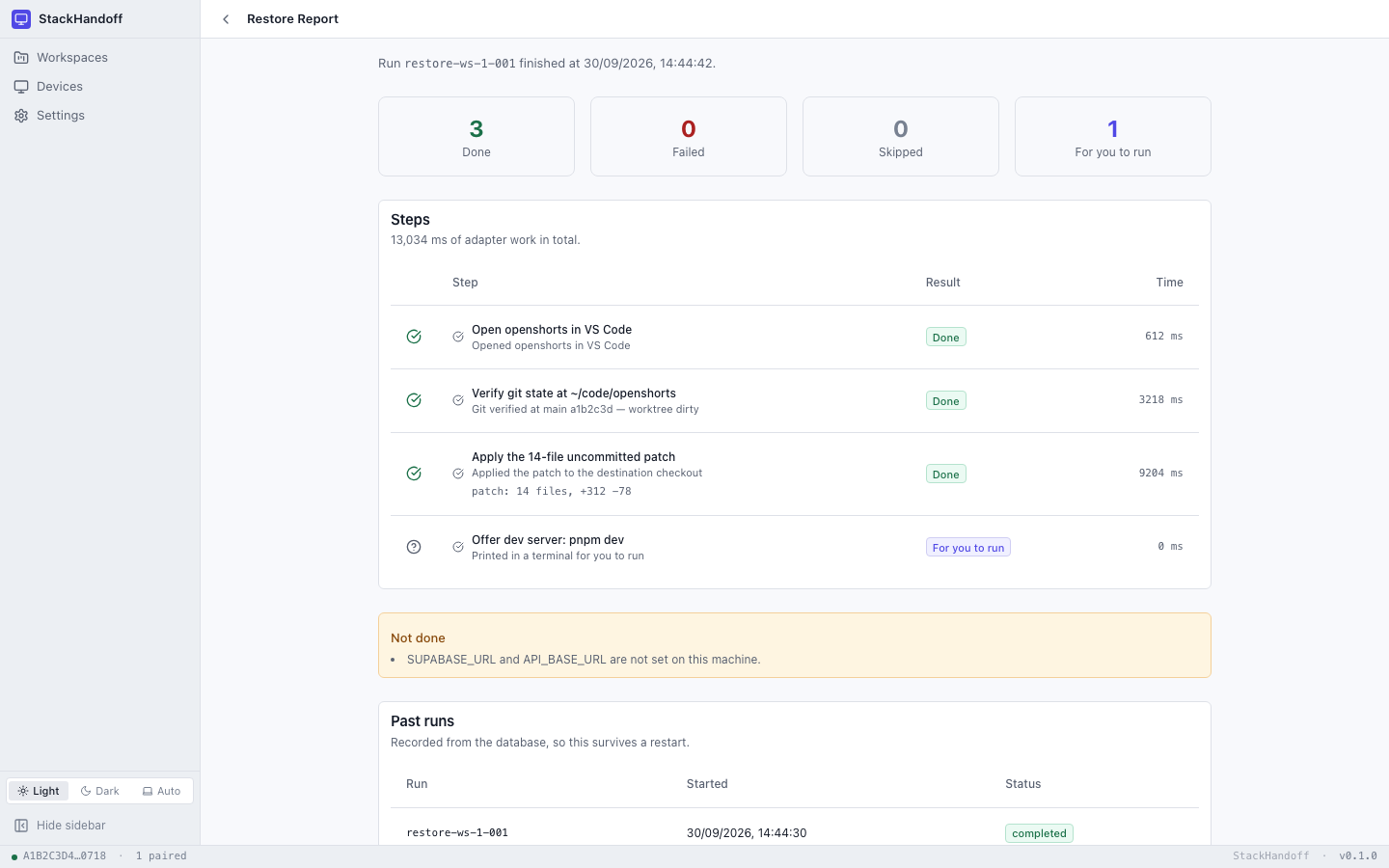Click the 3218 ms time value

pyautogui.click(x=1160, y=400)
